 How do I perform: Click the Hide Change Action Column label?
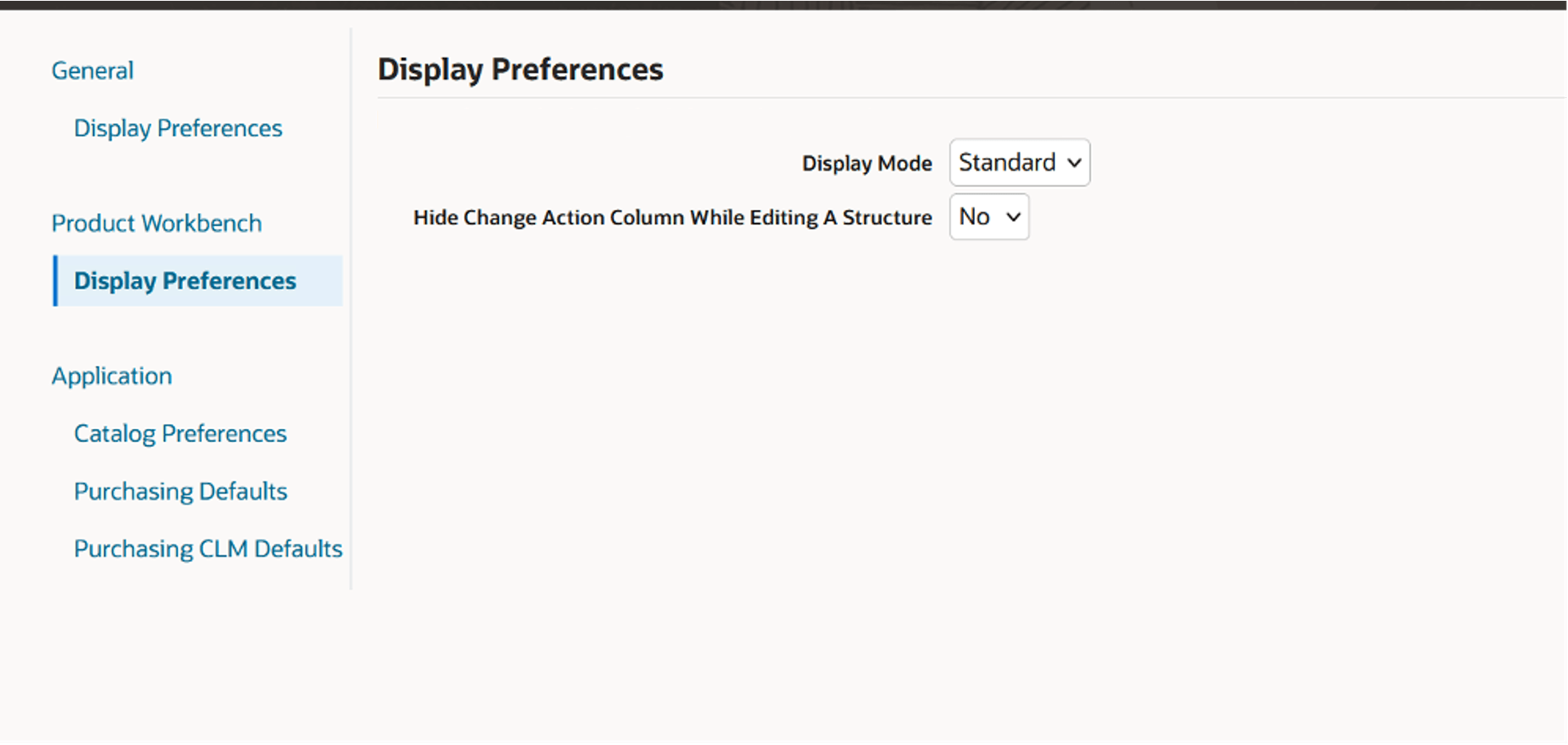click(x=672, y=217)
